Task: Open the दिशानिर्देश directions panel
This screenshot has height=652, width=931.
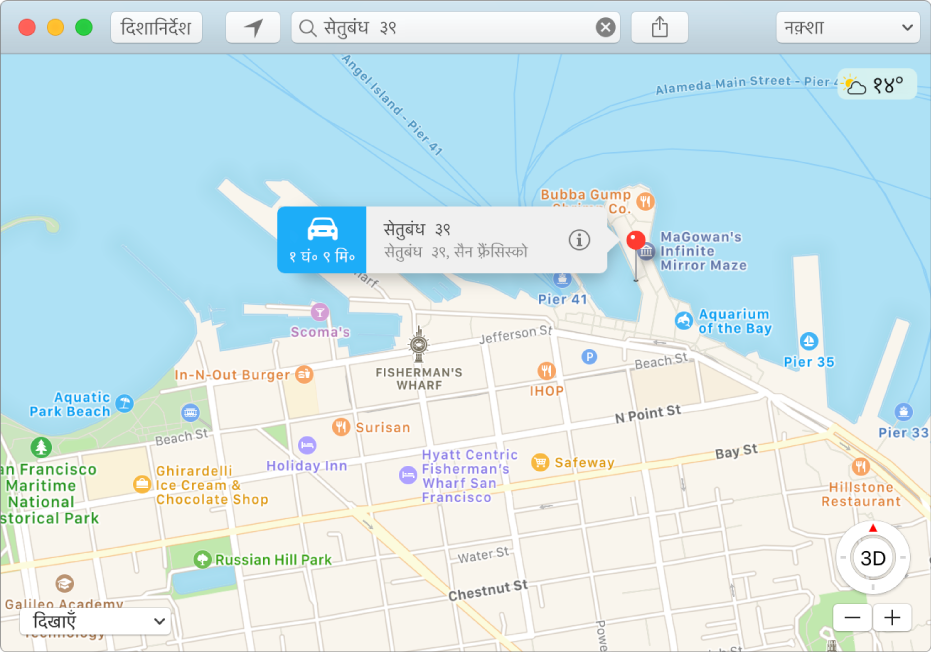Action: coord(156,27)
